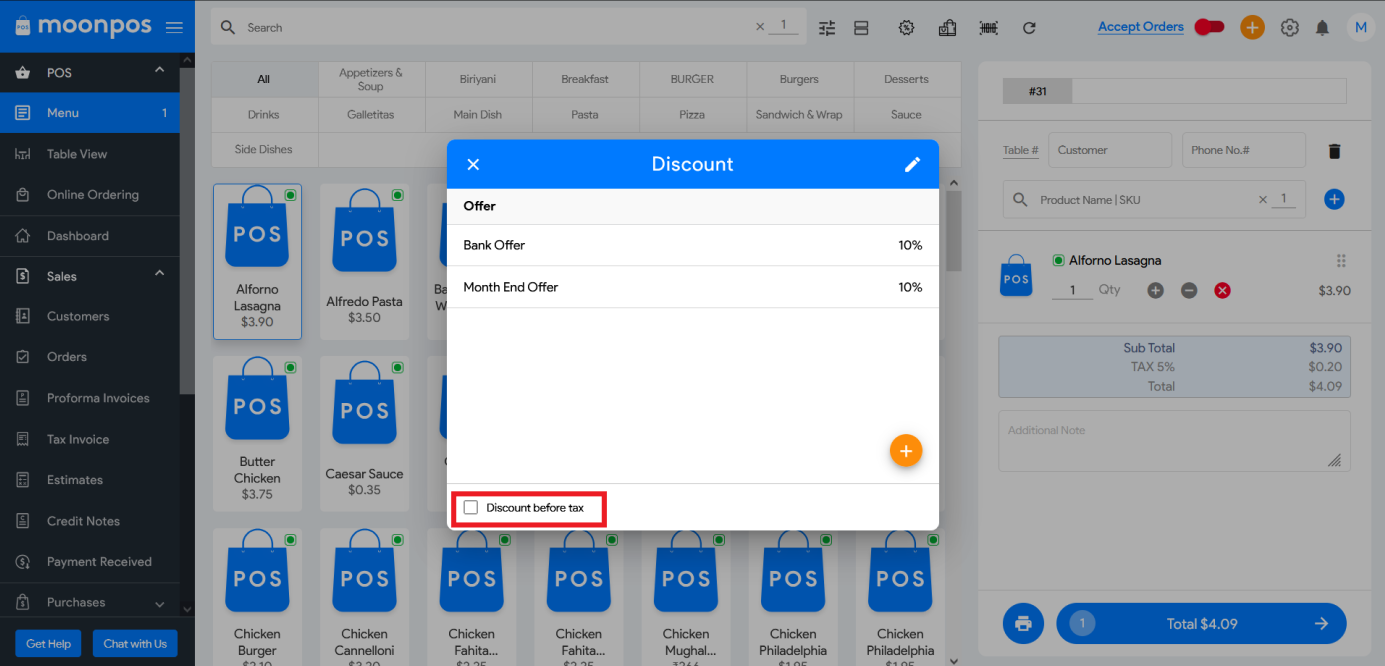This screenshot has height=666, width=1385.
Task: Switch to the Pizza category tab
Action: [692, 115]
